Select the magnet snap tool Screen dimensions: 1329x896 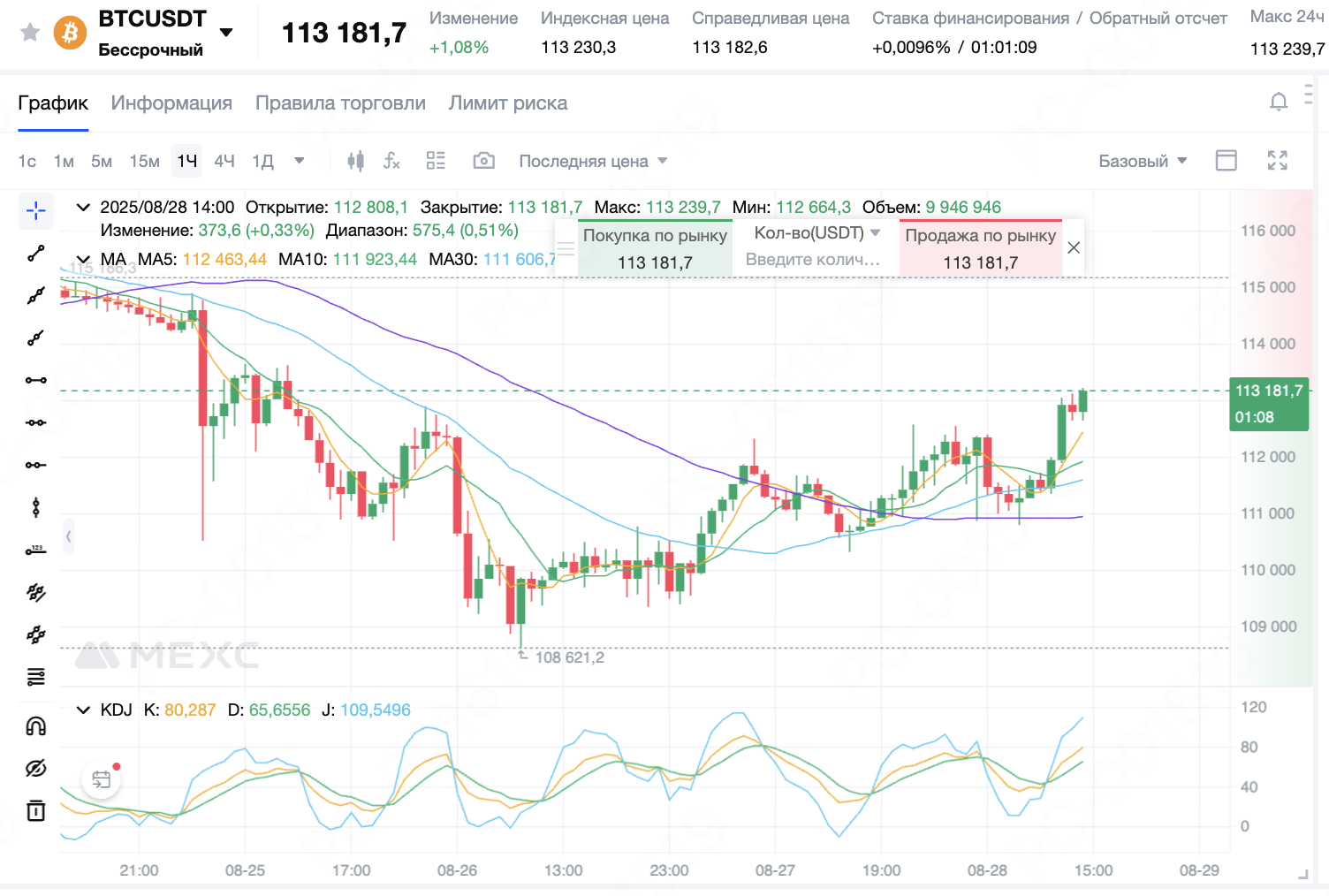tap(35, 726)
